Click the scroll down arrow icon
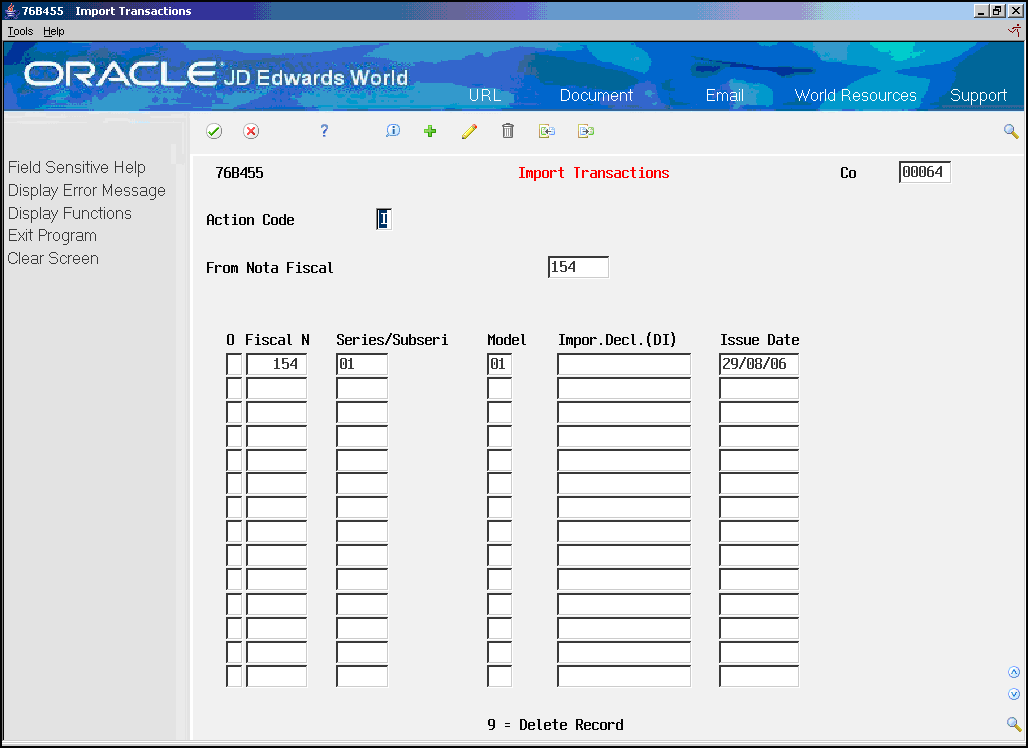 [1014, 694]
